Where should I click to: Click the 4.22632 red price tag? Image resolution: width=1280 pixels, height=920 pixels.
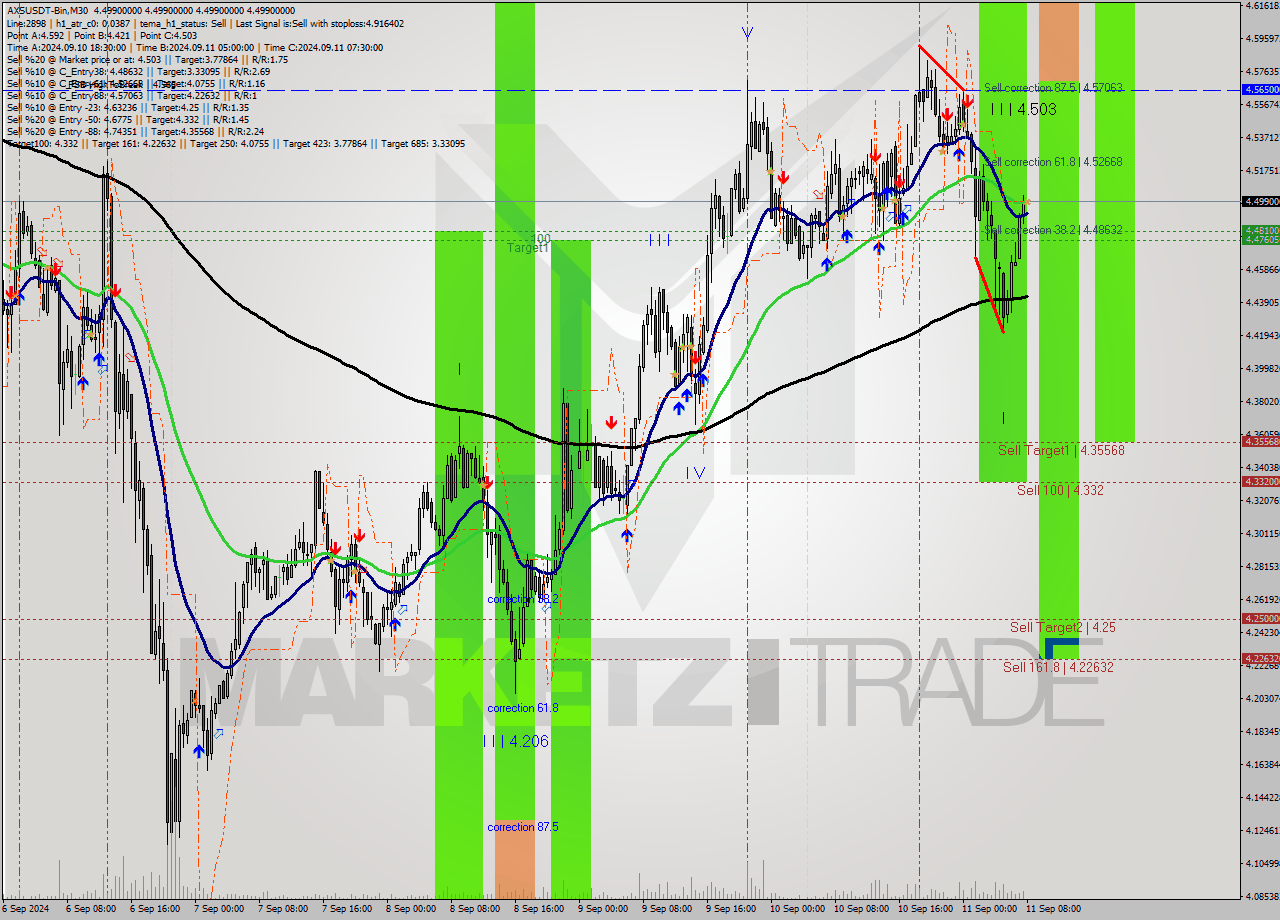point(1260,658)
